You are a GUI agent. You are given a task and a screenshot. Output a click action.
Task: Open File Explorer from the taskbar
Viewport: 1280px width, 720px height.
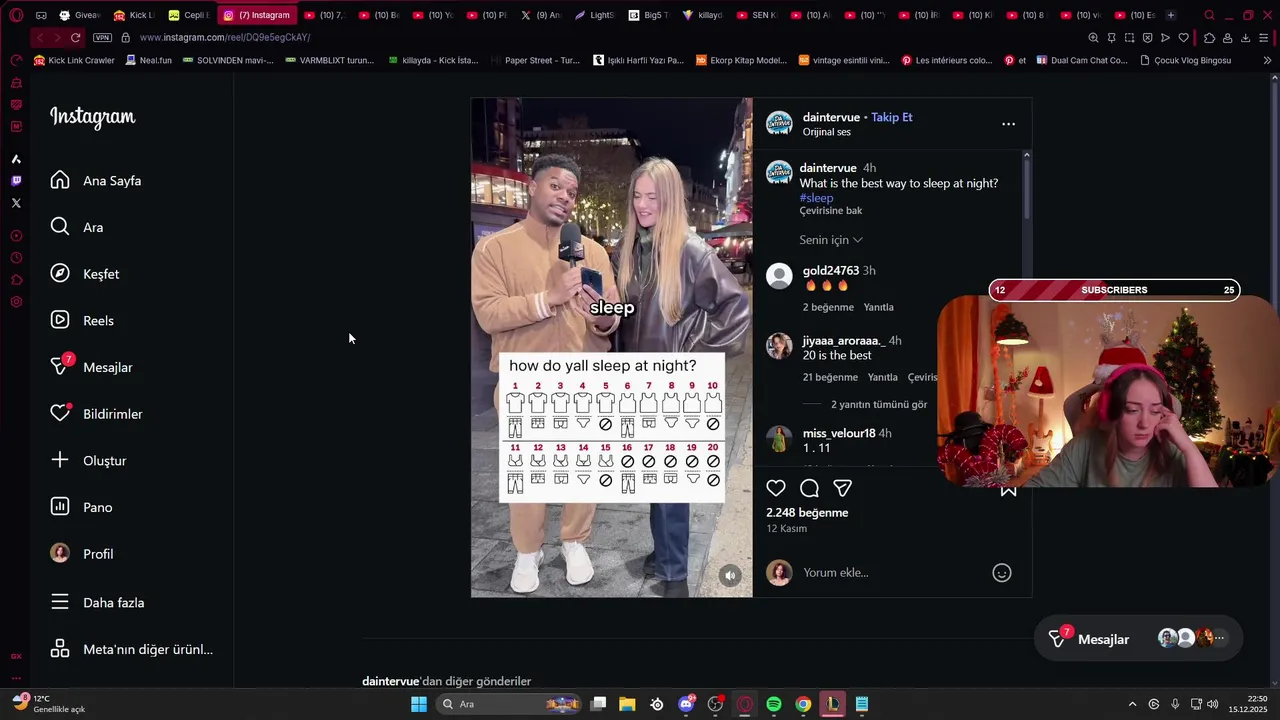point(627,704)
